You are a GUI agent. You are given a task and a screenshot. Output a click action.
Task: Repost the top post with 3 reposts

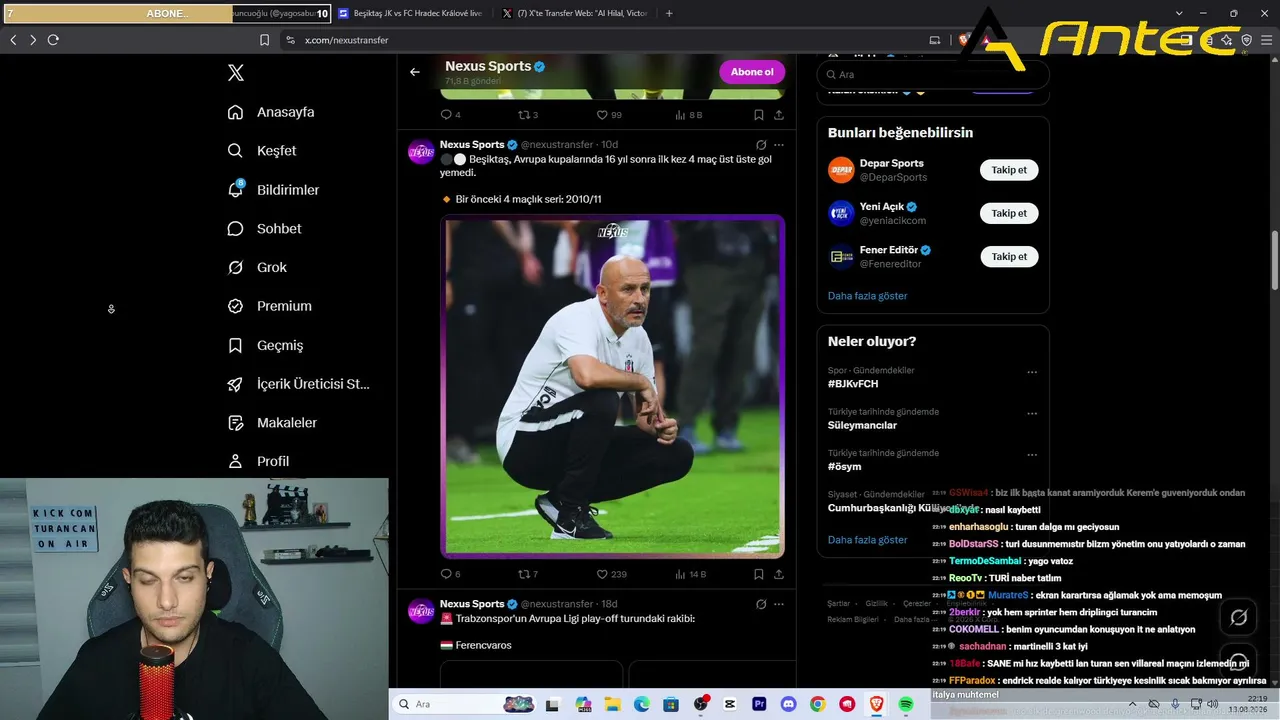click(527, 115)
